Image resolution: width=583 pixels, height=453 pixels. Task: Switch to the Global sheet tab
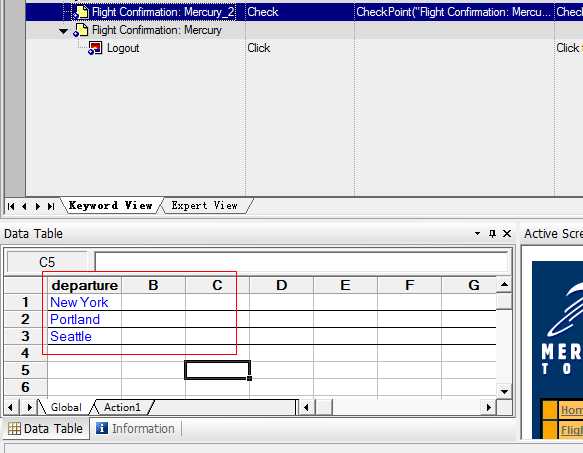pos(66,407)
